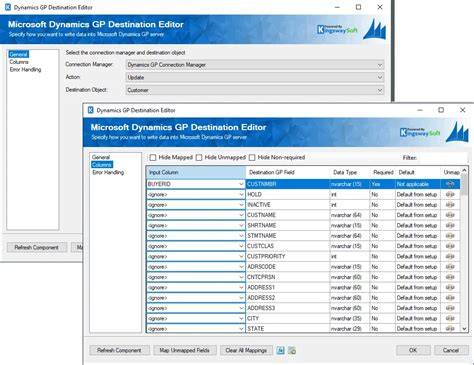The height and width of the screenshot is (365, 474).
Task: Click the unmap icon in the ADRSCODE row
Action: [x=450, y=267]
